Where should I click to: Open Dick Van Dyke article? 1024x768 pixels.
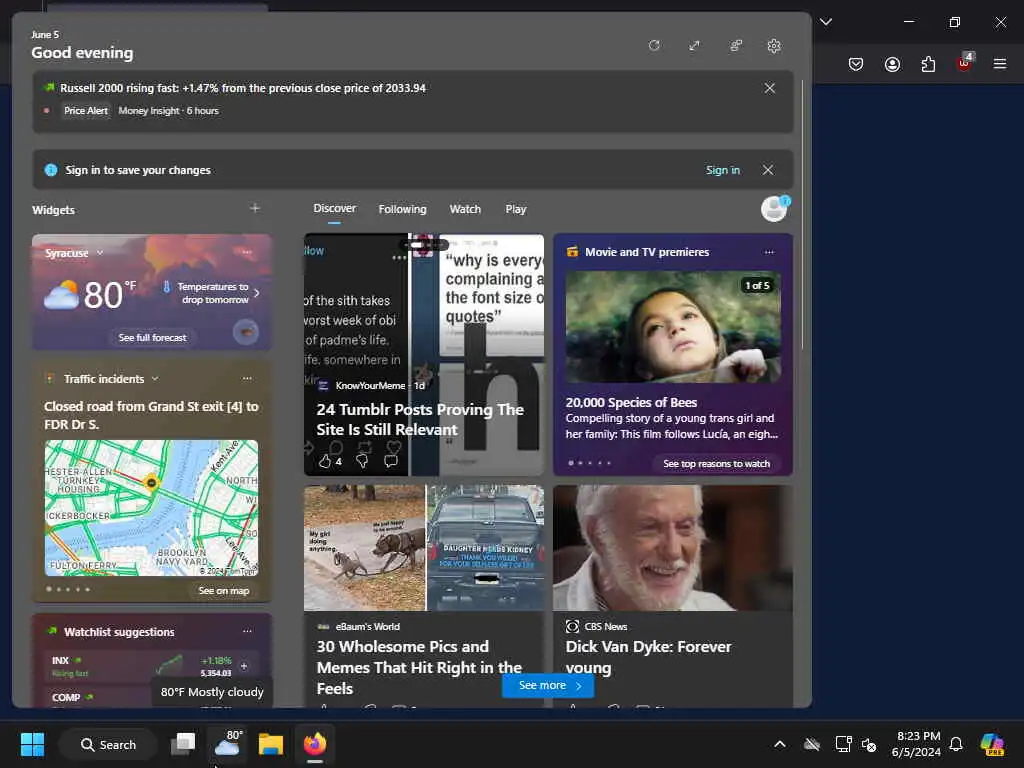click(x=648, y=657)
